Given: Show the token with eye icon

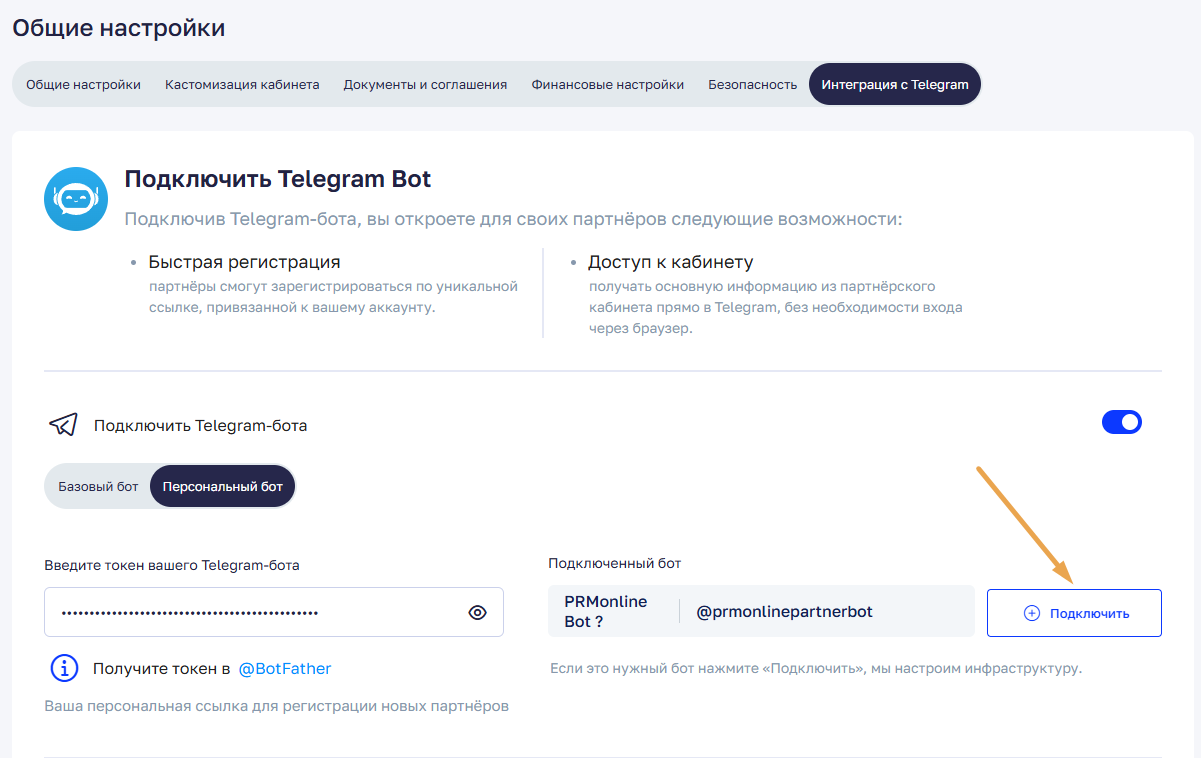Looking at the screenshot, I should [477, 613].
